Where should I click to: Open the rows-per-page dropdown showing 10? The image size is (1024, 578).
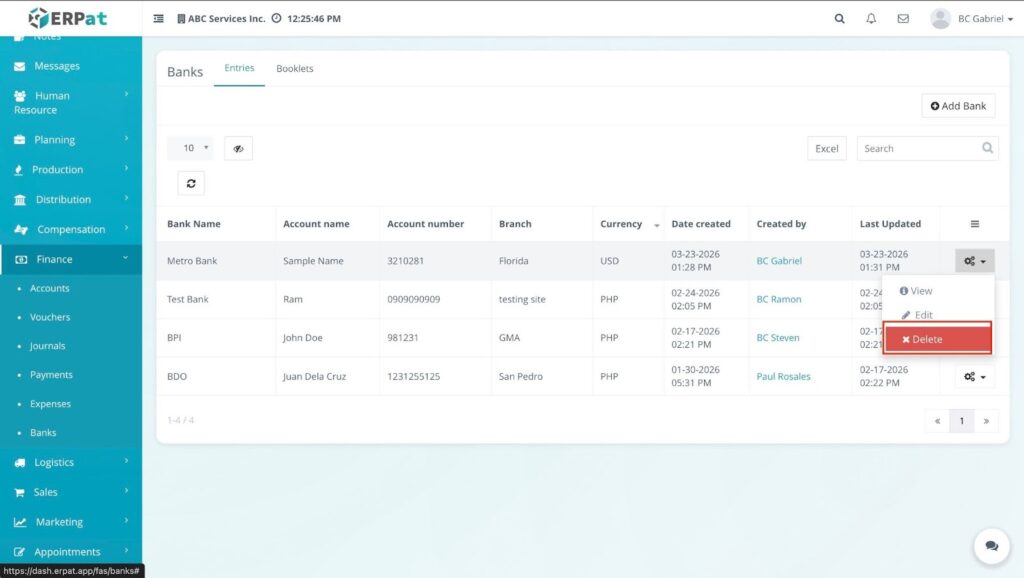click(x=190, y=148)
